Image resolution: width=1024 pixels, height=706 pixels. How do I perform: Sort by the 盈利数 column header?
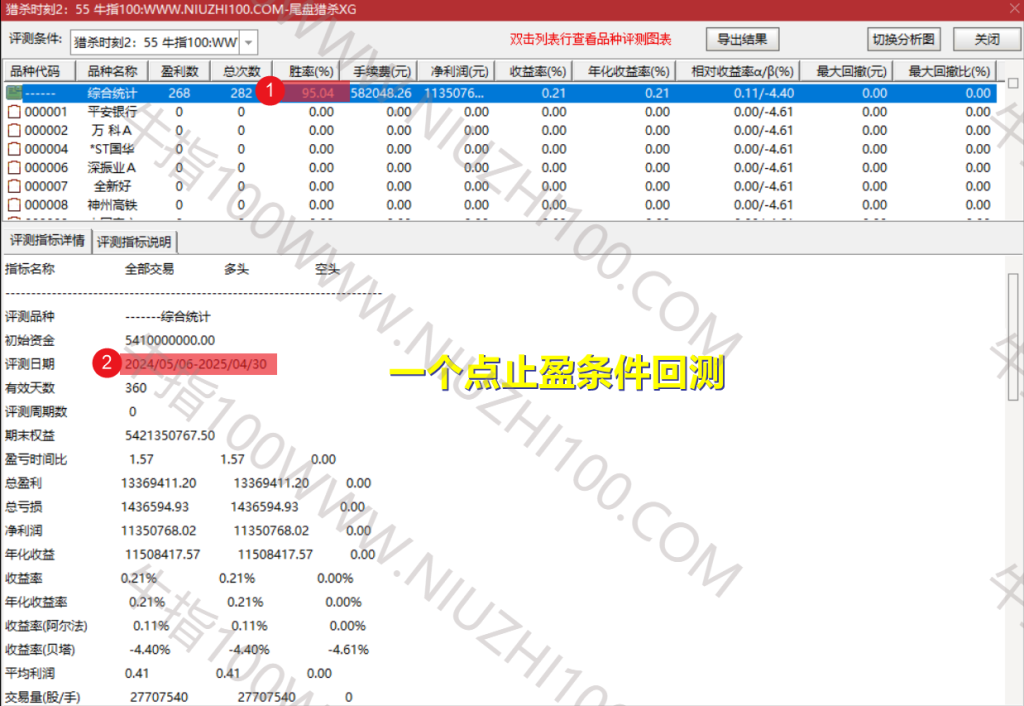[x=180, y=71]
